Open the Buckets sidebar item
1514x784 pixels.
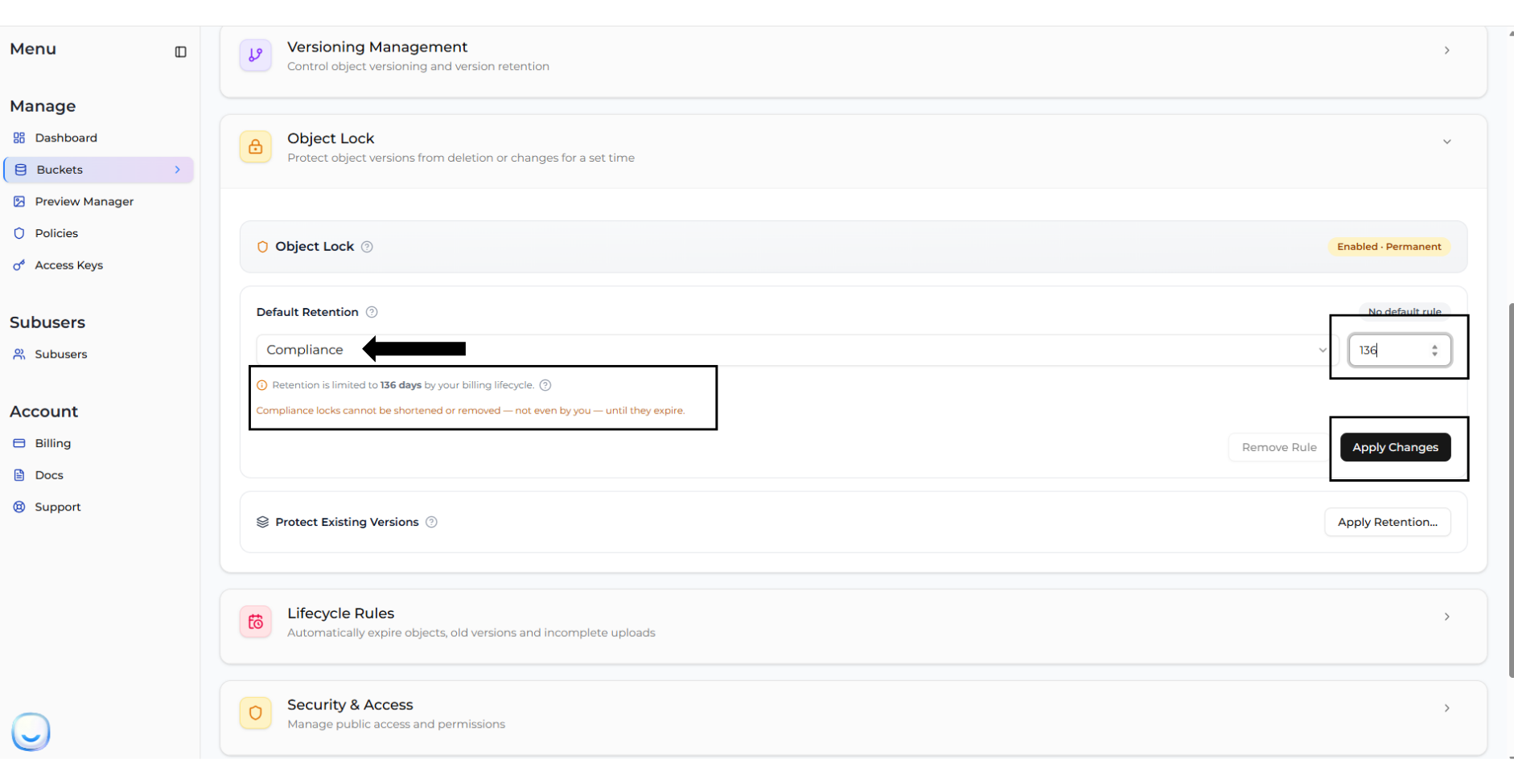click(99, 170)
